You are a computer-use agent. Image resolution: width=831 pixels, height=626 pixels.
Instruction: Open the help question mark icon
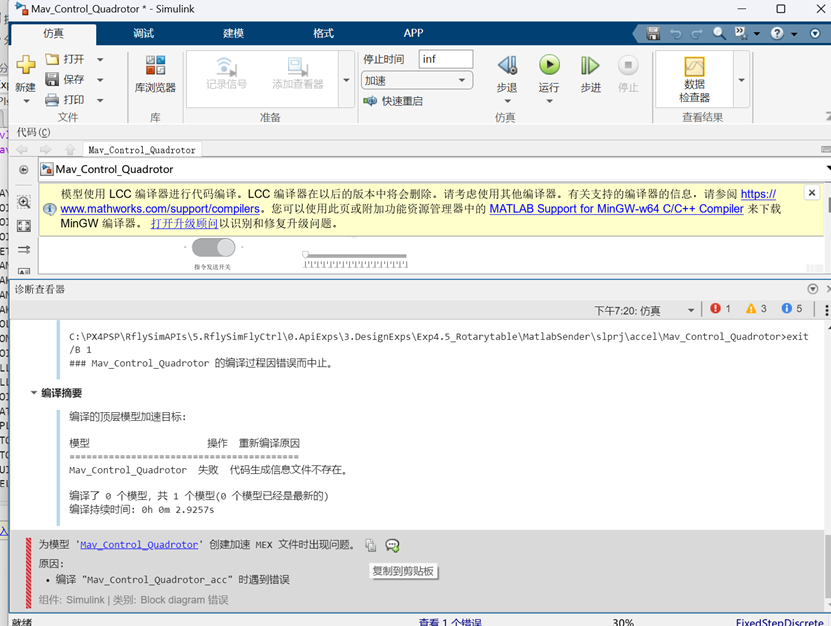(777, 33)
